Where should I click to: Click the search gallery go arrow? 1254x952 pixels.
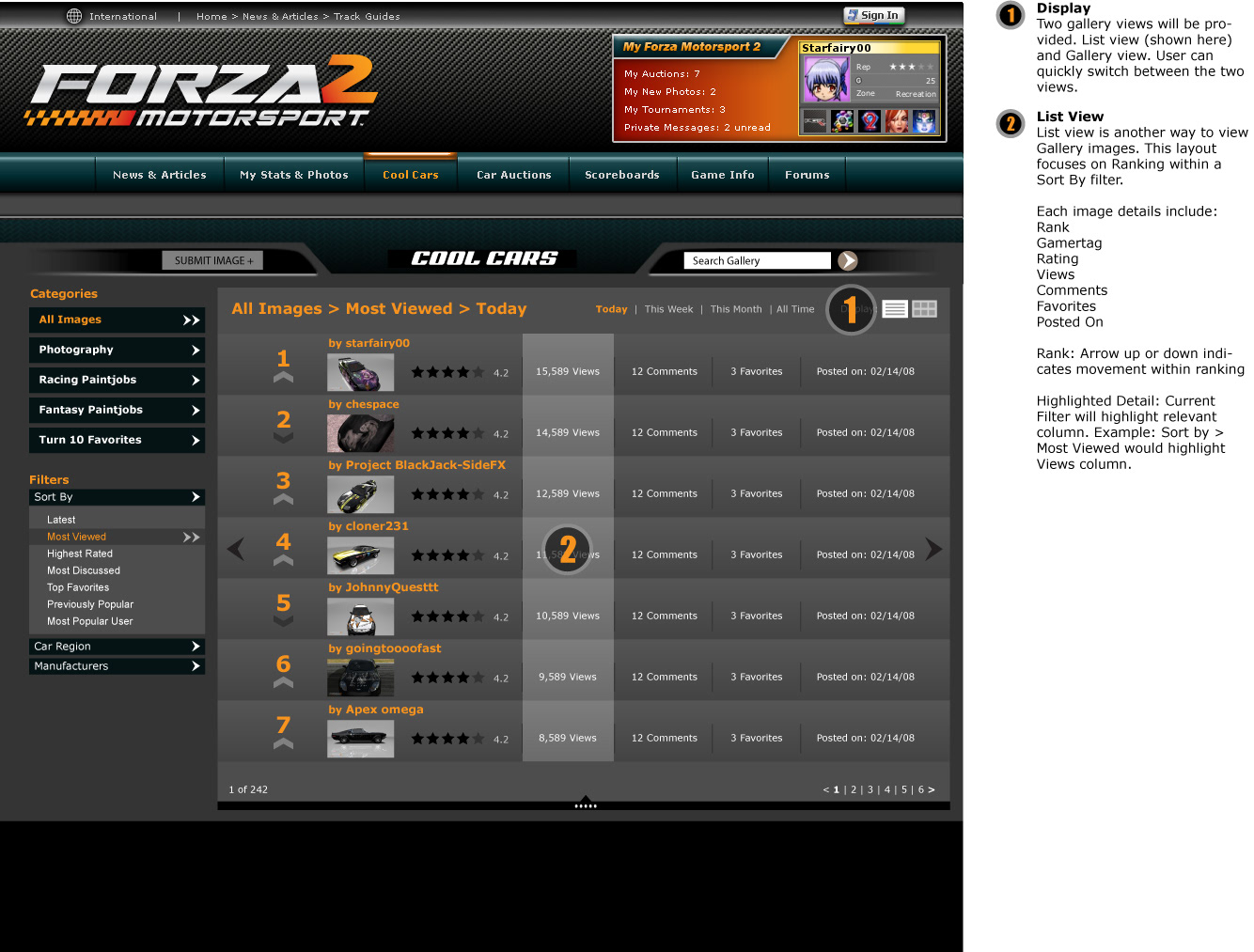[x=848, y=260]
